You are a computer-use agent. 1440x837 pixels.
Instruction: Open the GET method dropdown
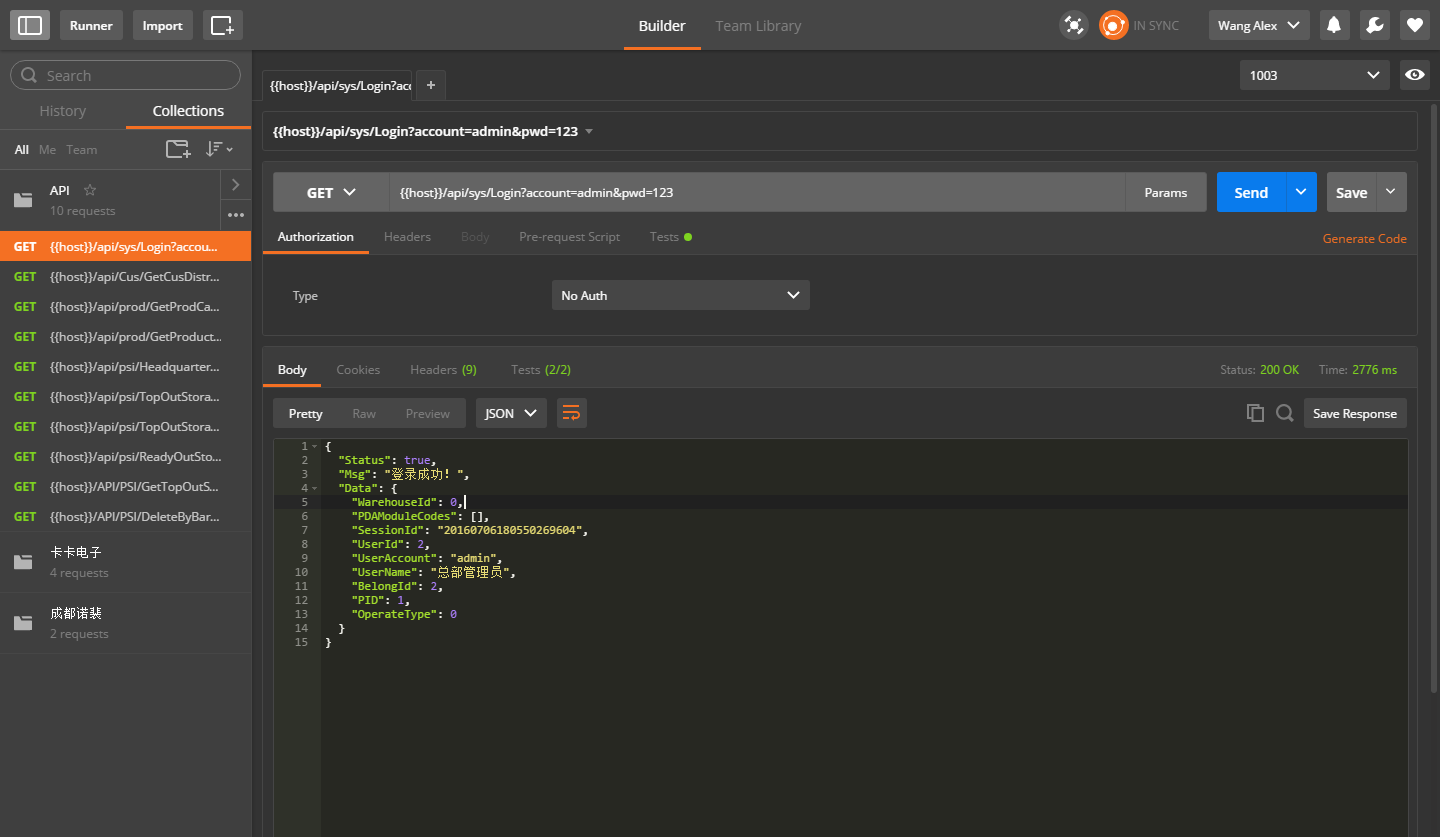pyautogui.click(x=331, y=193)
